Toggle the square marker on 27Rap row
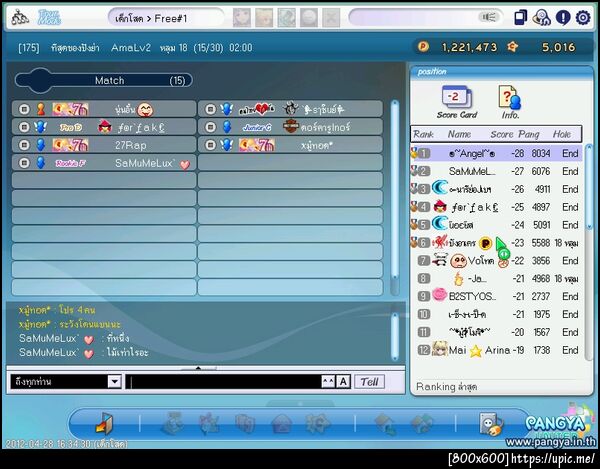The image size is (600, 469). pos(24,145)
